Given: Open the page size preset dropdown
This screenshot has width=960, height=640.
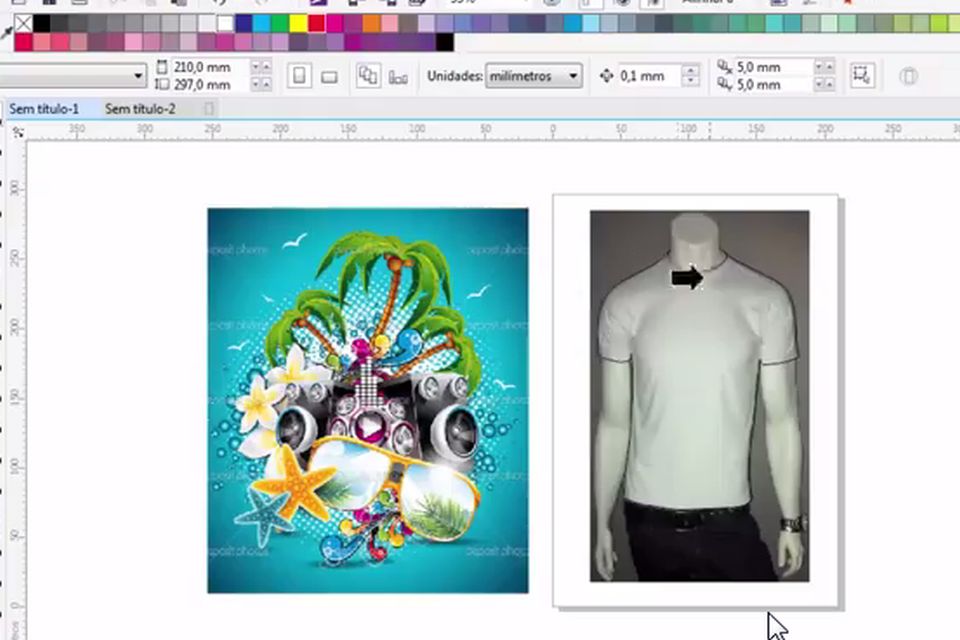Looking at the screenshot, I should pos(138,76).
